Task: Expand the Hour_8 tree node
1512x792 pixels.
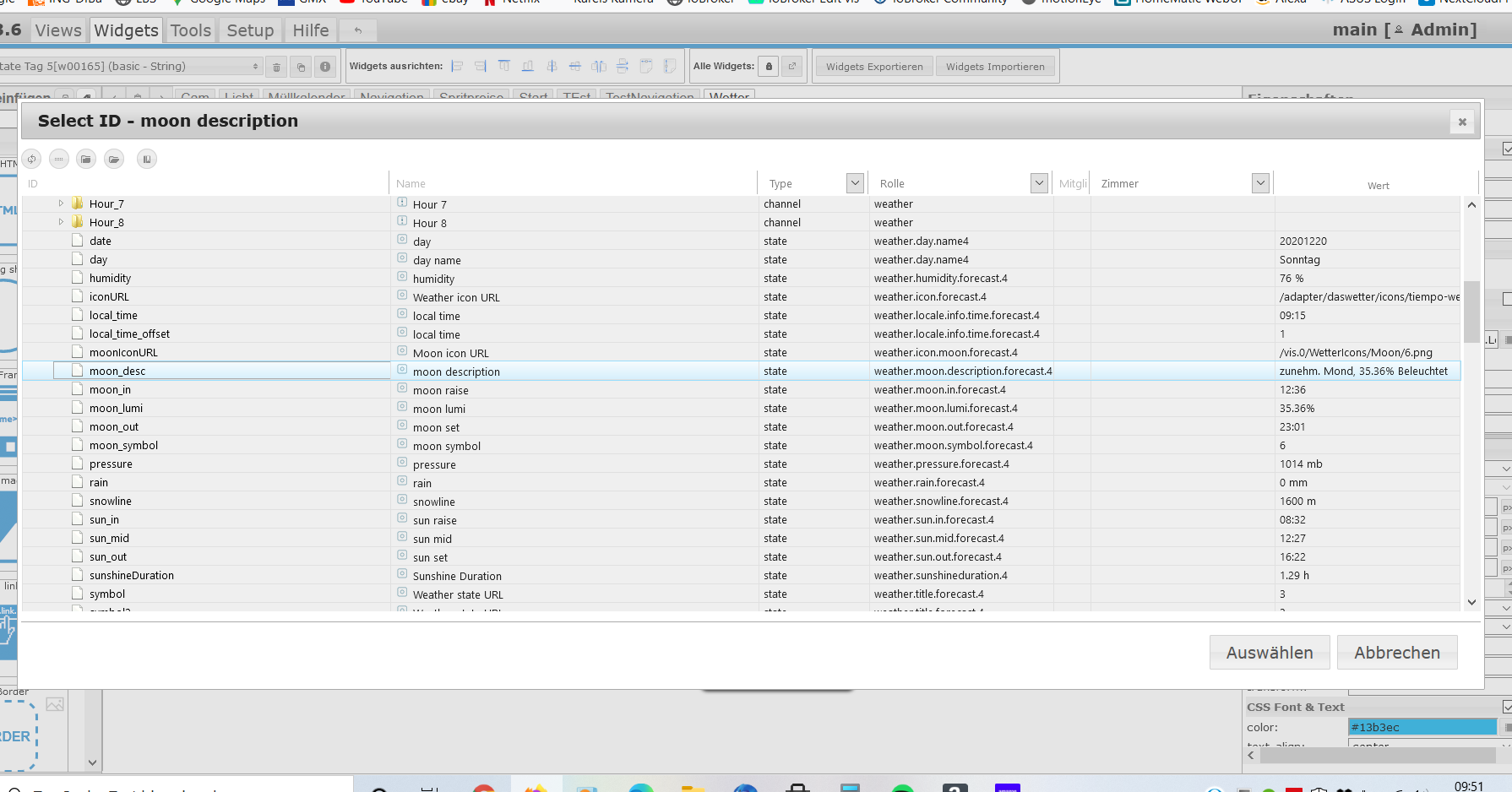Action: pos(61,222)
